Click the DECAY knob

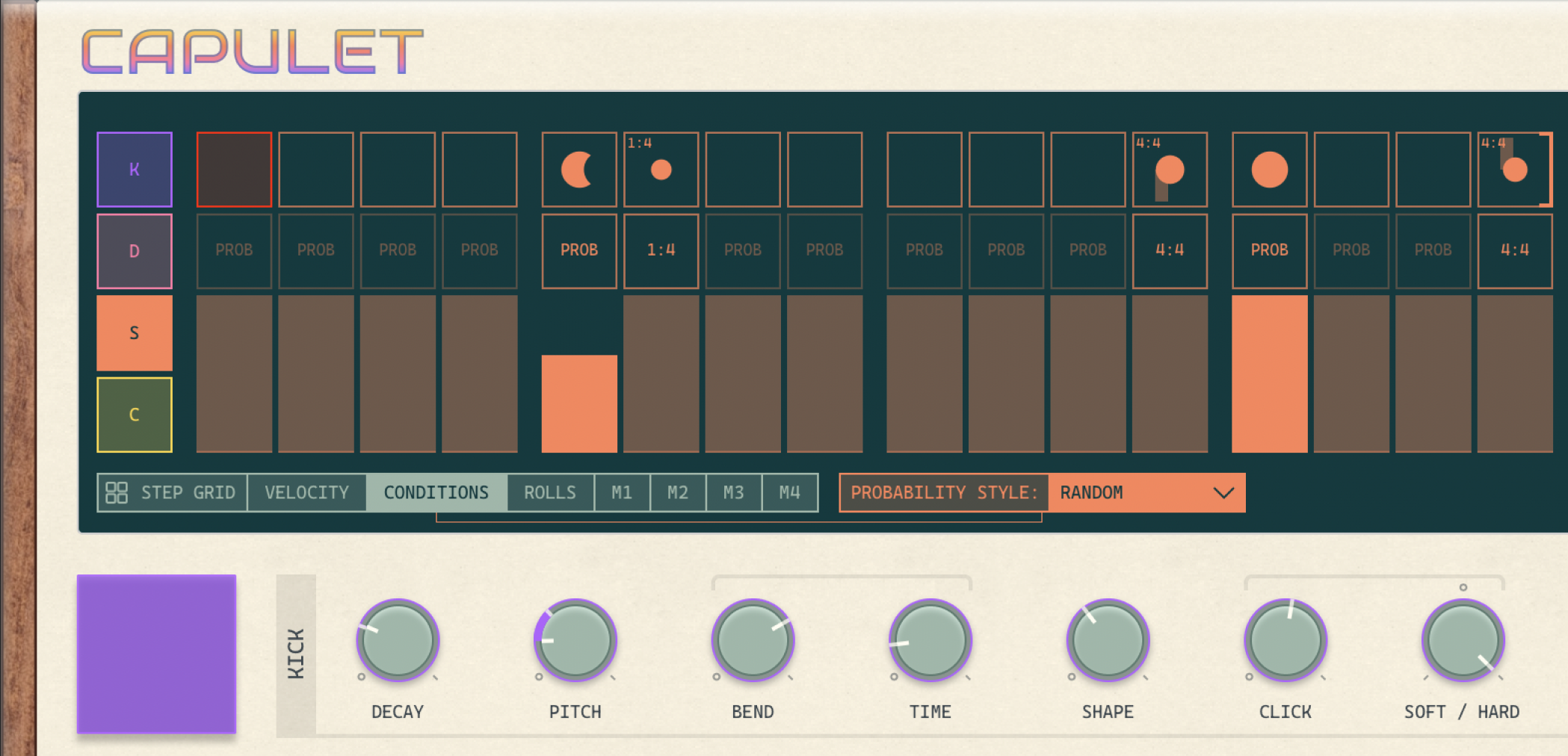(x=397, y=641)
